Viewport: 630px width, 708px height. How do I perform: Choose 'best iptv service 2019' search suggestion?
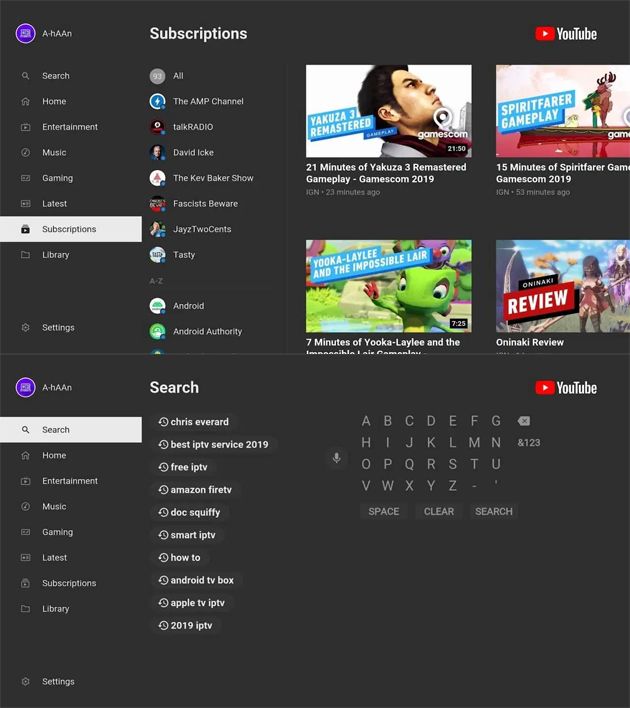[213, 445]
